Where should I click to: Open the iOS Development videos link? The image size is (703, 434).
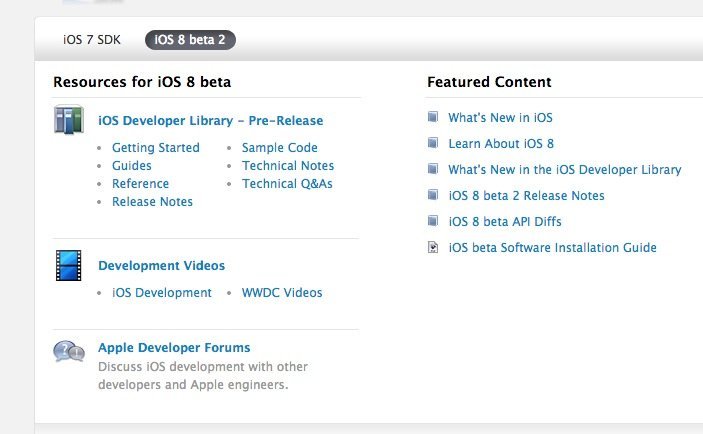click(161, 293)
